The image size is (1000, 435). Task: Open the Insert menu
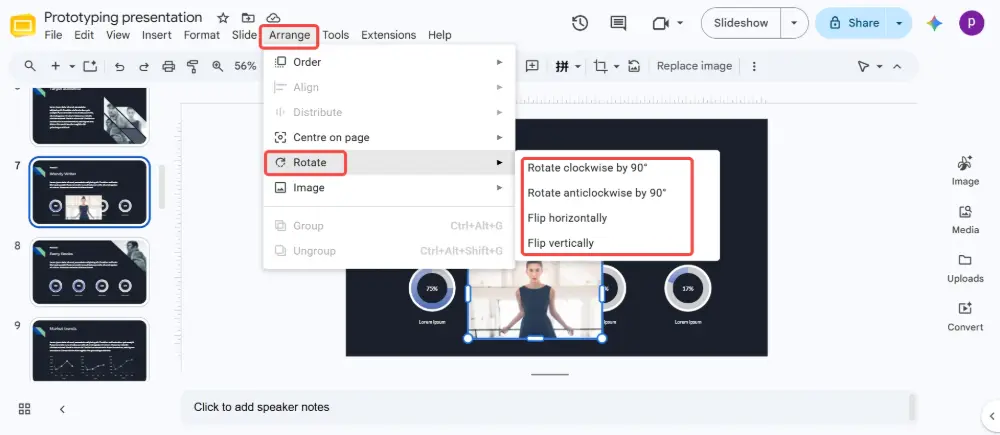[156, 35]
